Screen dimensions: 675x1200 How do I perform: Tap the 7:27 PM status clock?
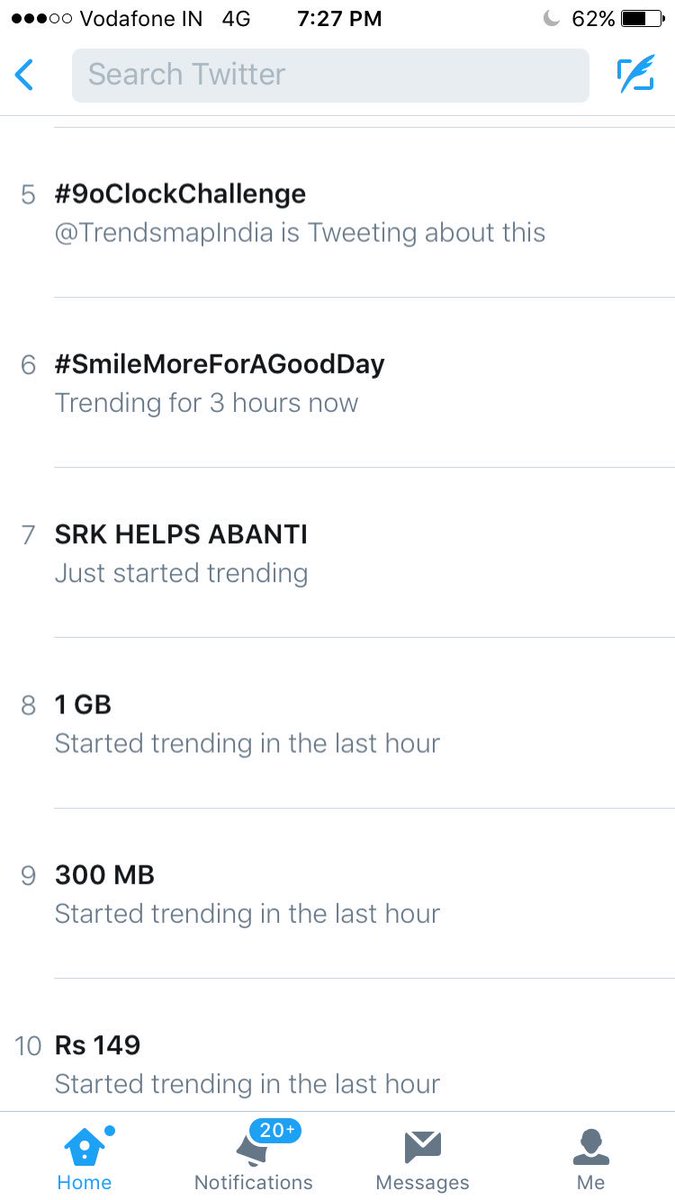pyautogui.click(x=340, y=19)
